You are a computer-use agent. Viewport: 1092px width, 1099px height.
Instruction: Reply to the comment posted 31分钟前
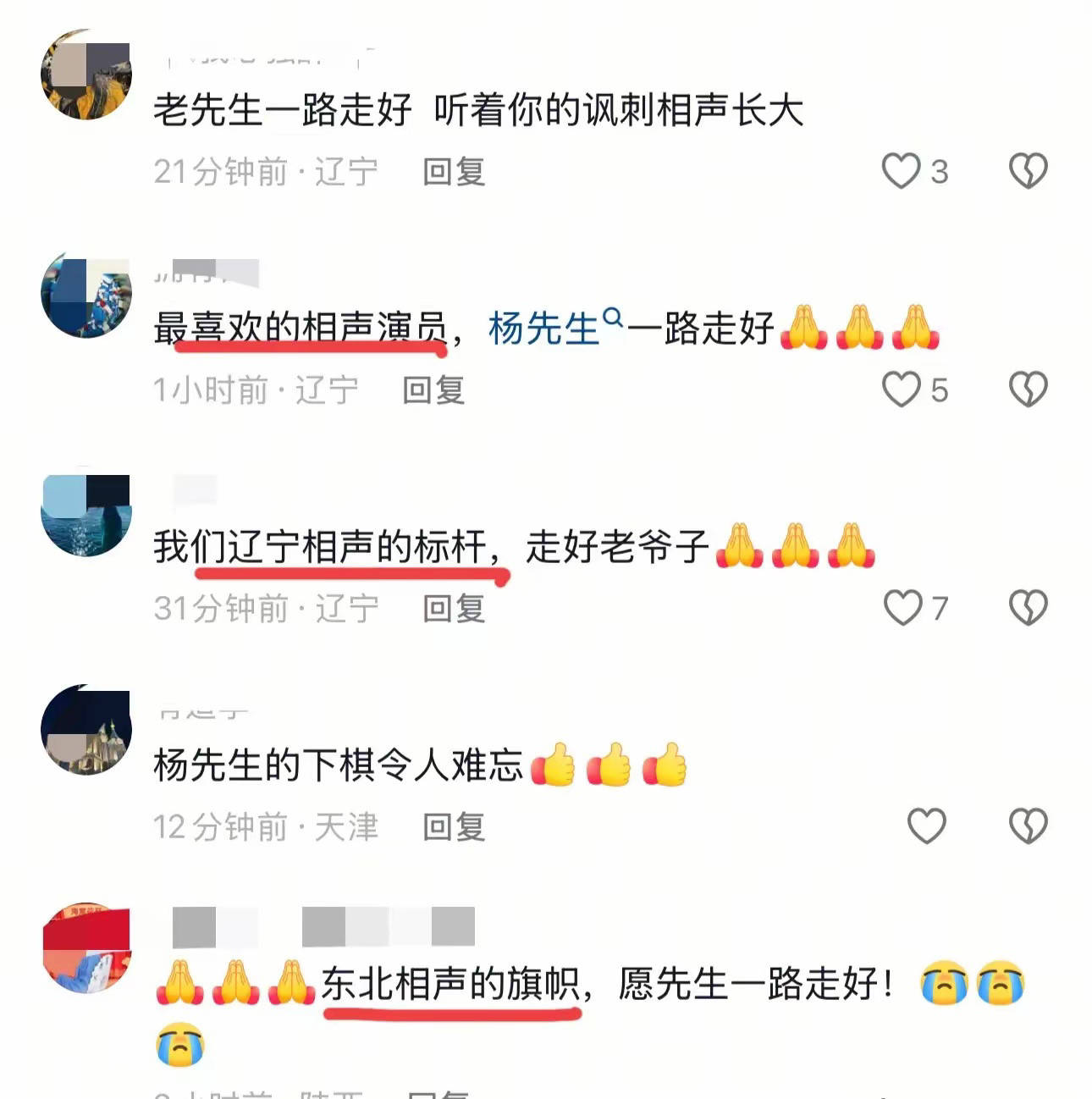[x=454, y=609]
